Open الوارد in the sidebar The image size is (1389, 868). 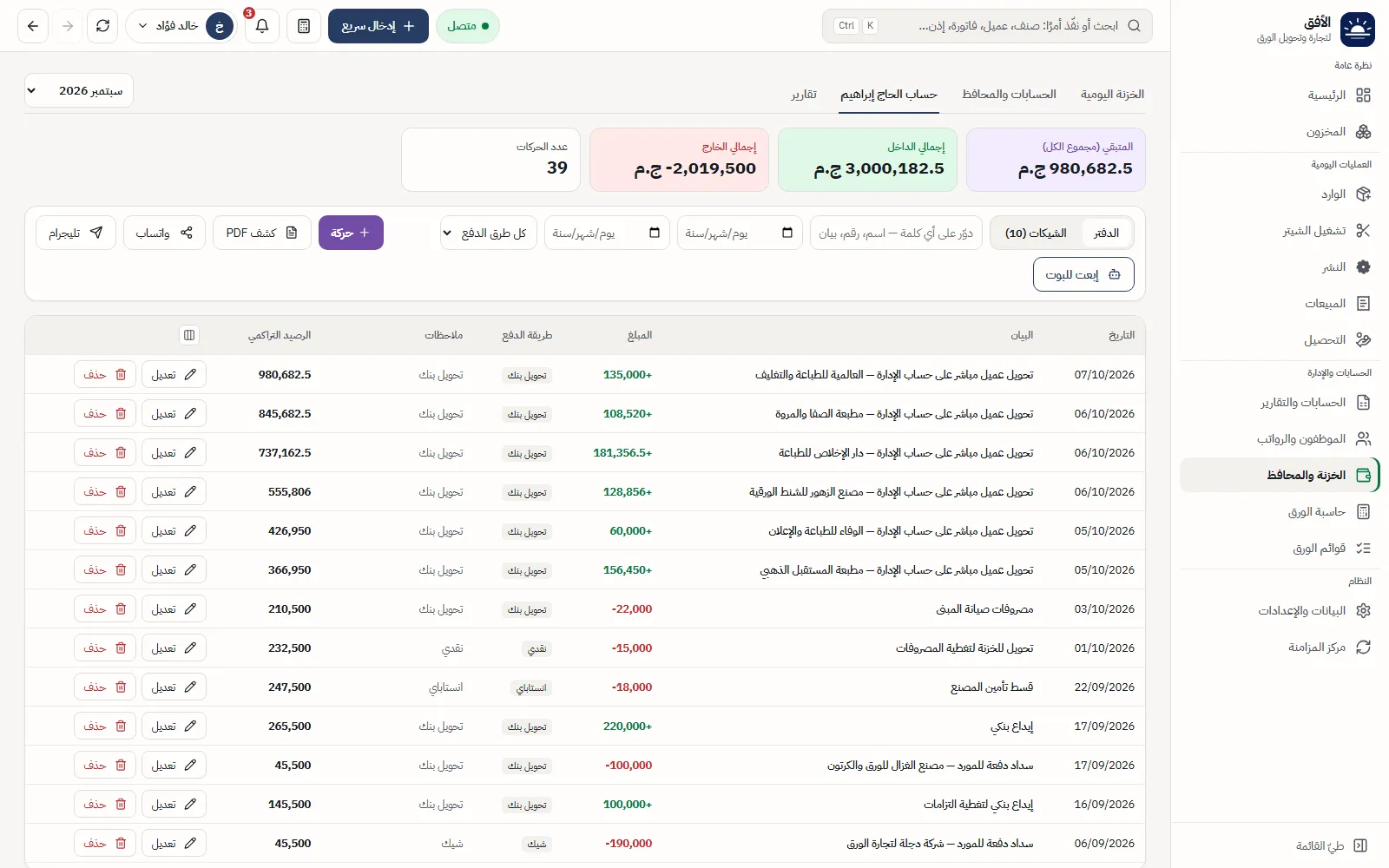(1280, 194)
